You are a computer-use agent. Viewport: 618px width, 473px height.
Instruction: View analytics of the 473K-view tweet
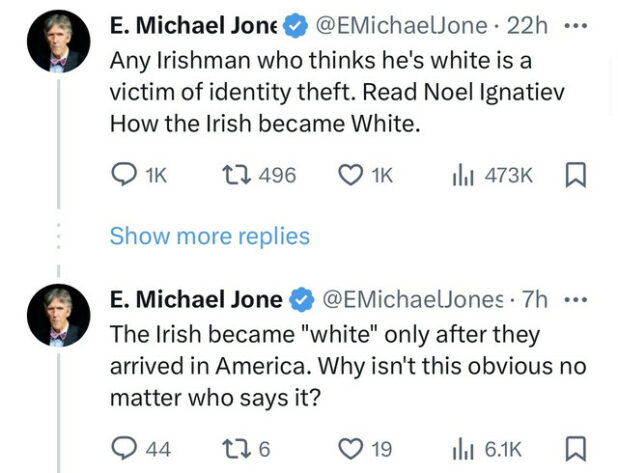tap(462, 175)
